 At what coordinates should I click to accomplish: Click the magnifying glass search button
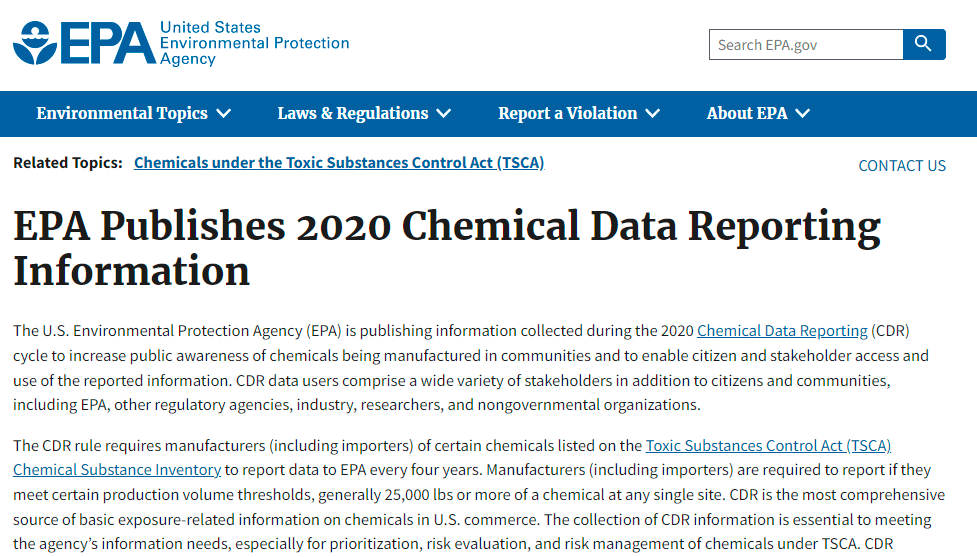point(923,45)
